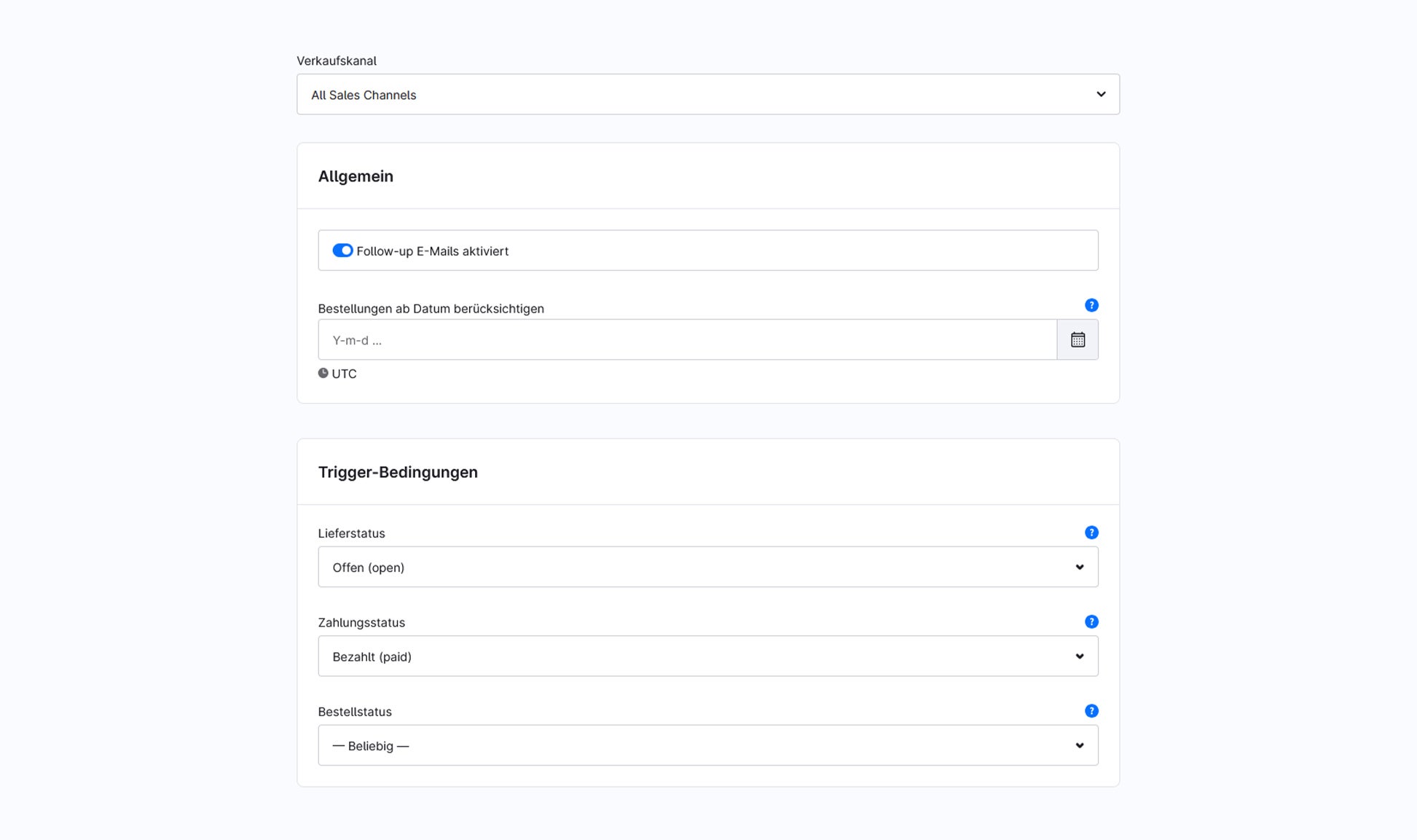
Task: Open the Verkaufskanal All Sales Channels dropdown
Action: pos(708,94)
